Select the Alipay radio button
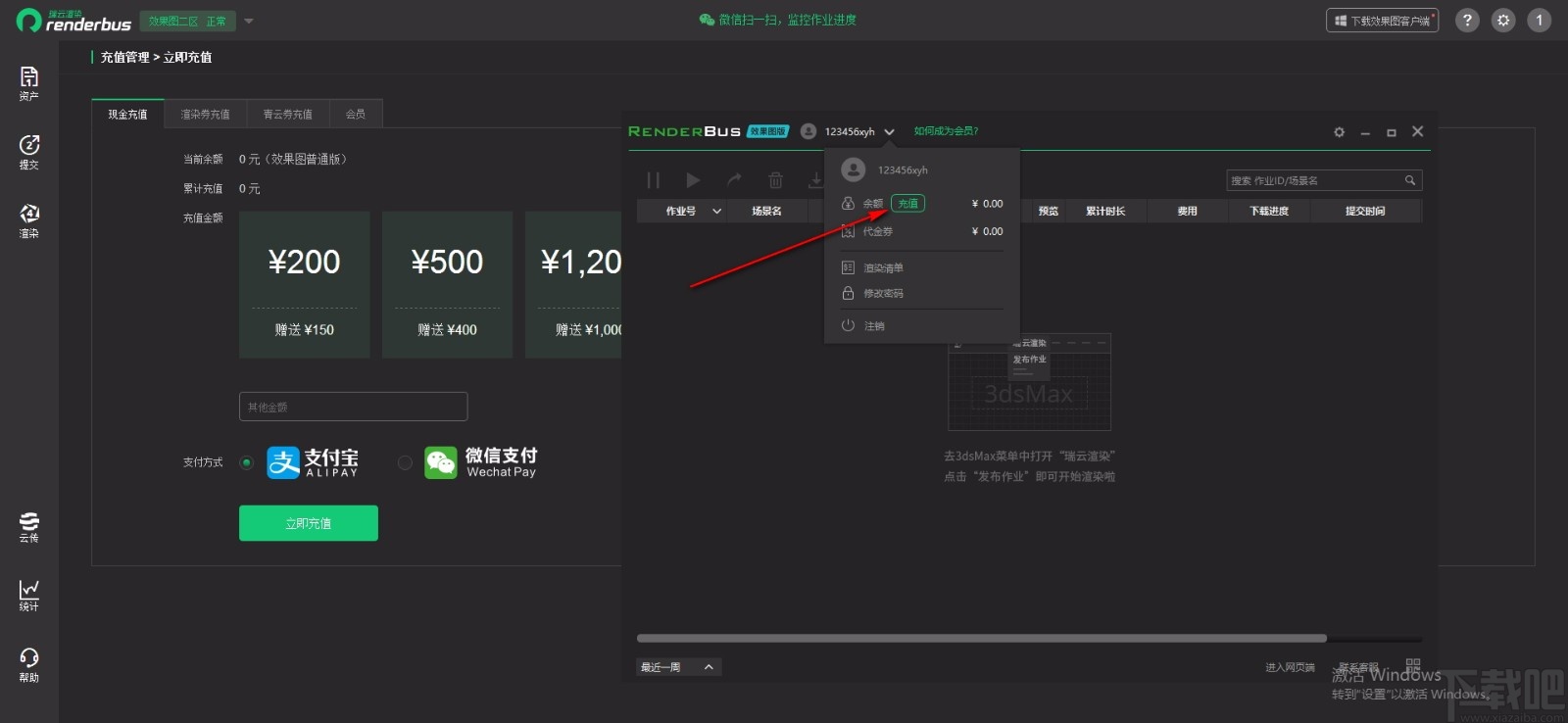The image size is (1568, 723). (x=247, y=462)
